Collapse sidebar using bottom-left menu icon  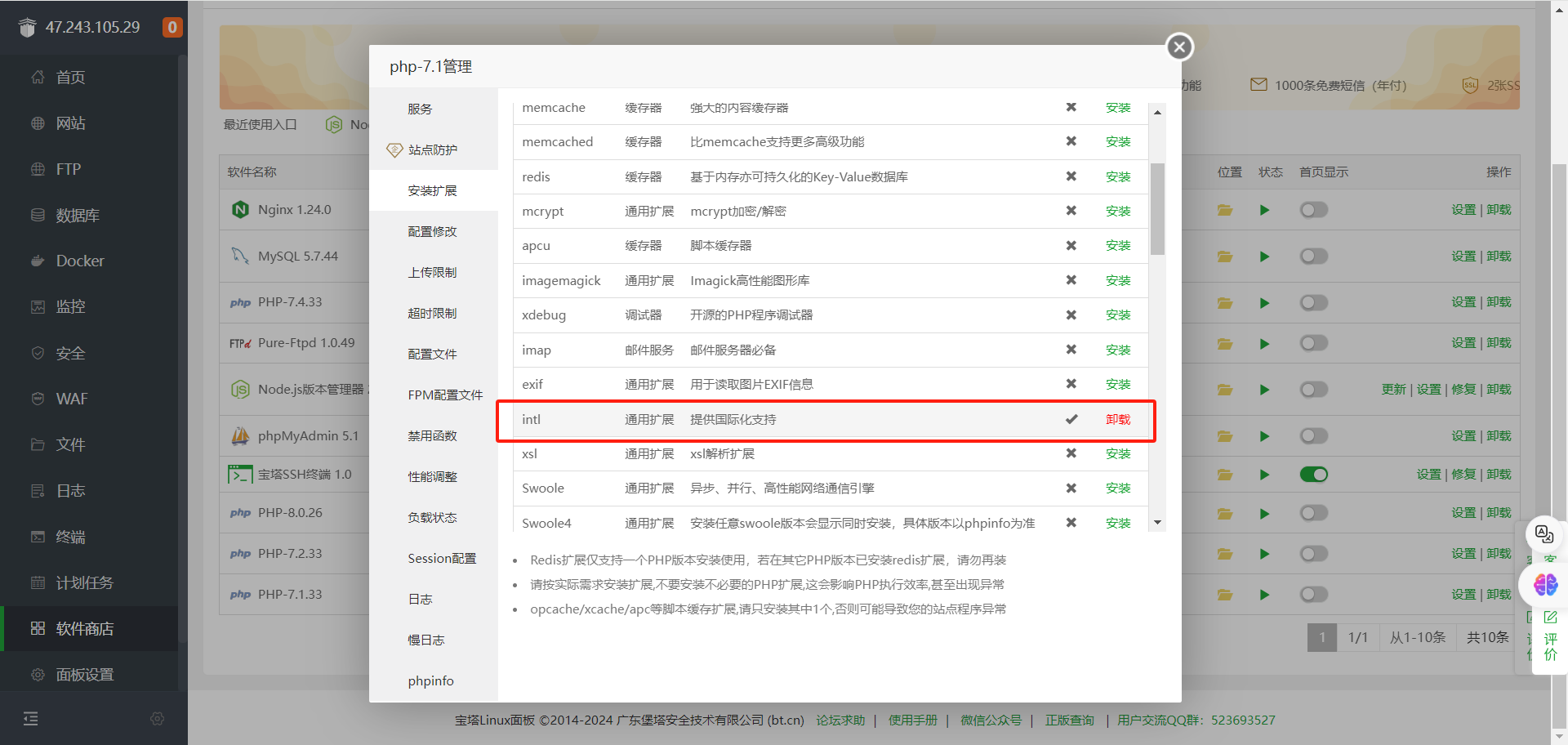(x=31, y=719)
